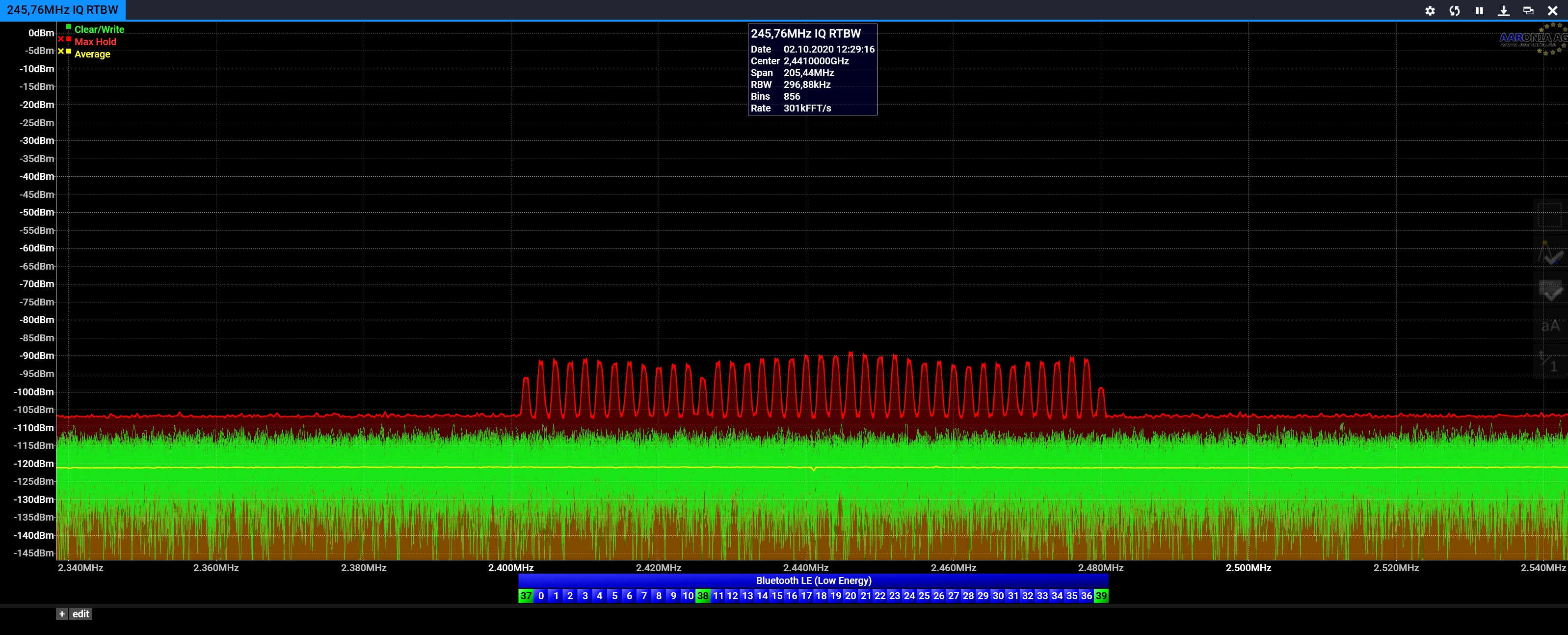Remove Average trace via yellow X
The height and width of the screenshot is (635, 1568).
click(61, 51)
